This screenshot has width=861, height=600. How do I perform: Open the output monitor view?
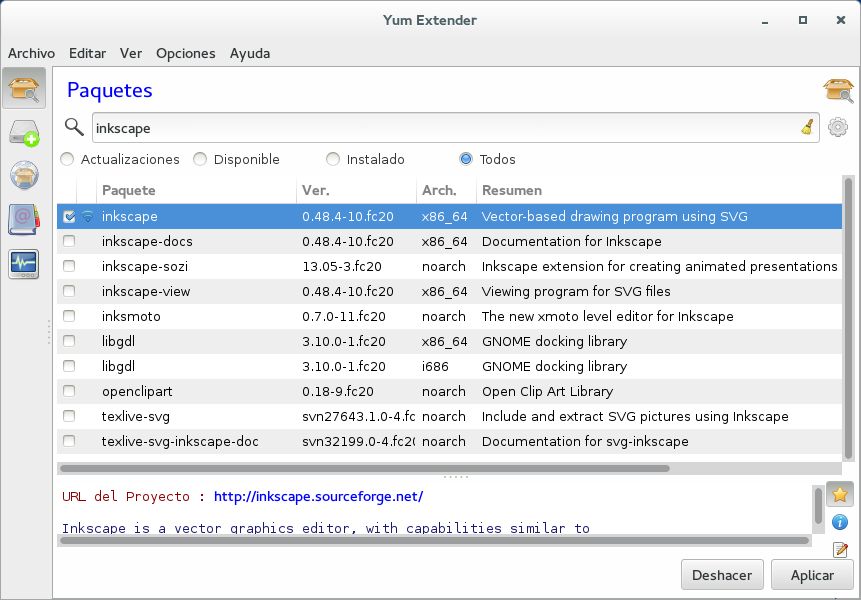(x=24, y=263)
